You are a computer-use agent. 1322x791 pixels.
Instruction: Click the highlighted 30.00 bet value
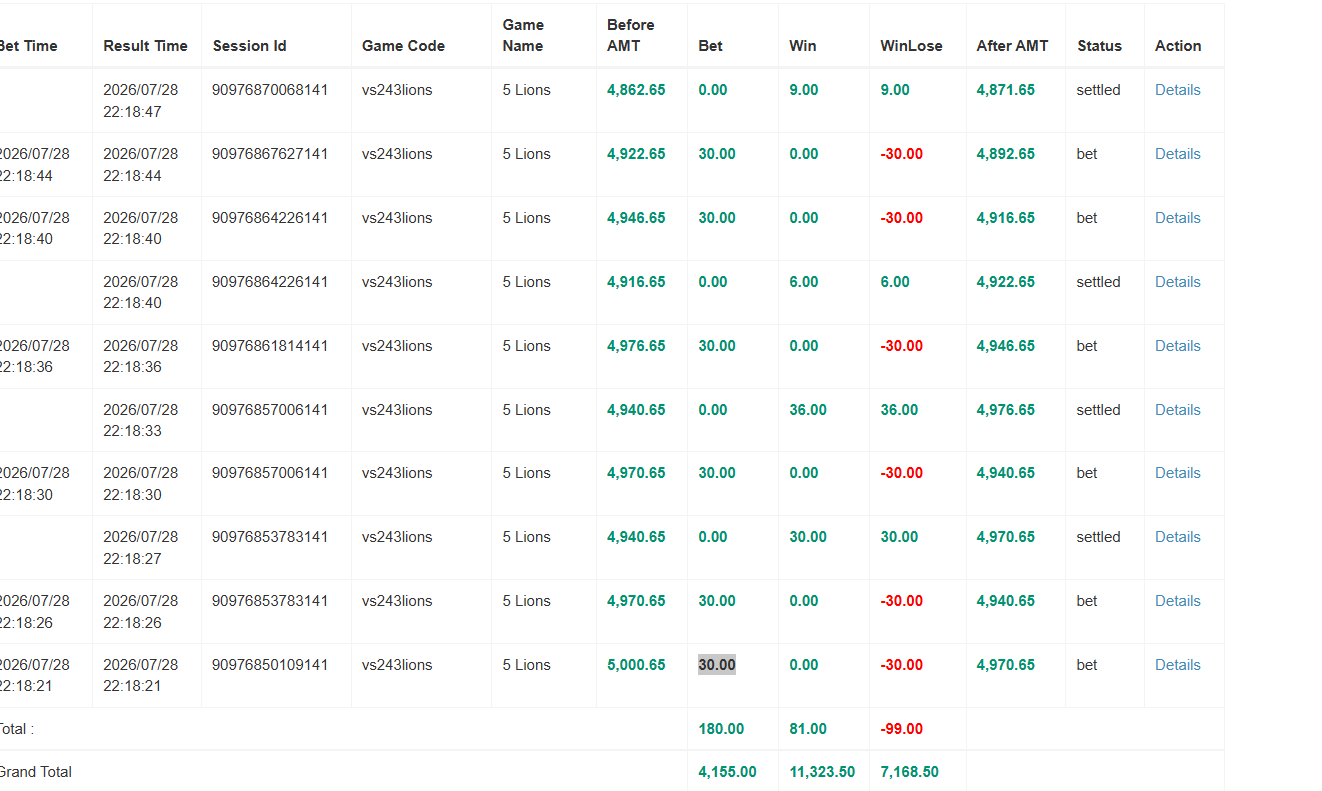(717, 665)
